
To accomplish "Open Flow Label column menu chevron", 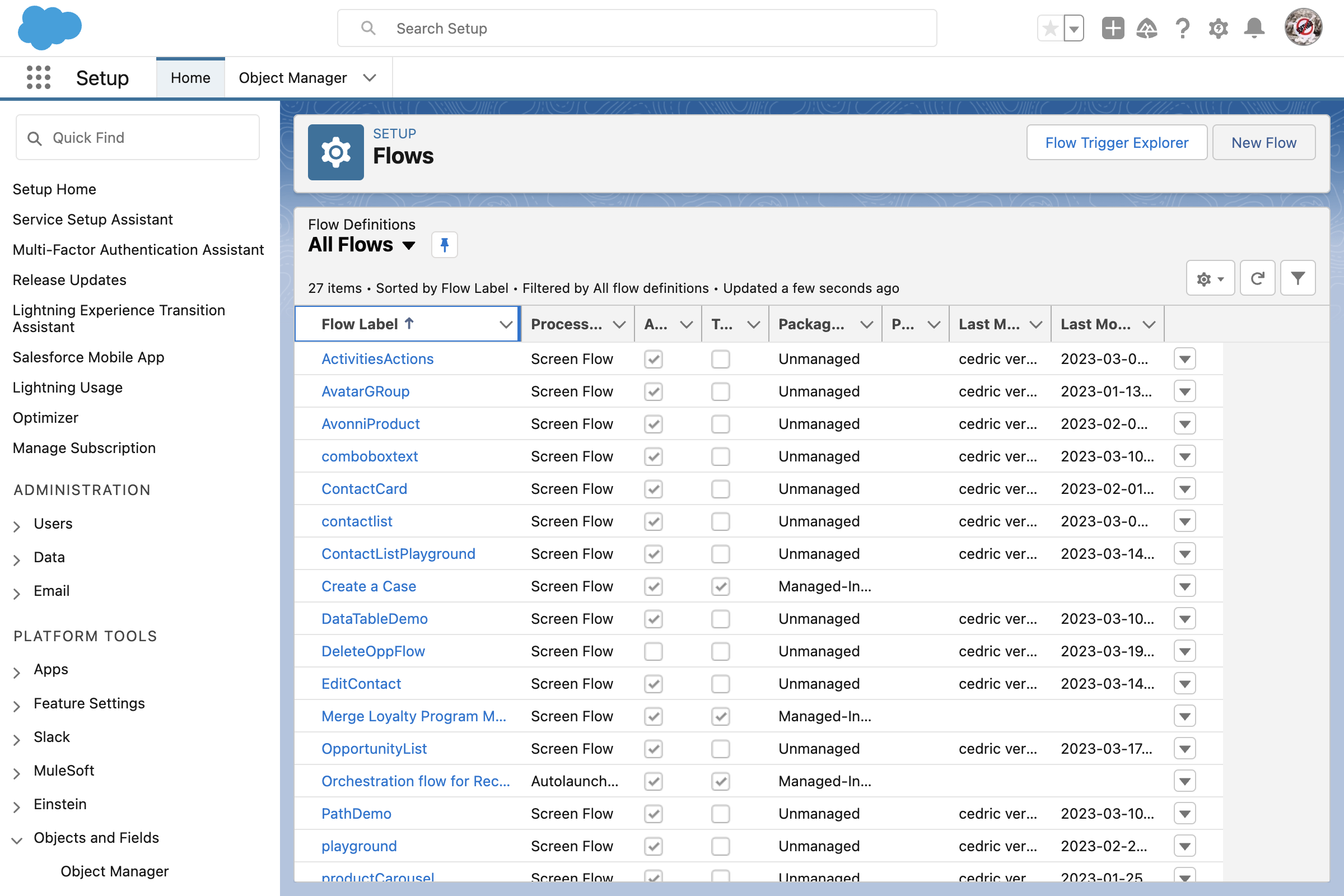I will tap(505, 325).
